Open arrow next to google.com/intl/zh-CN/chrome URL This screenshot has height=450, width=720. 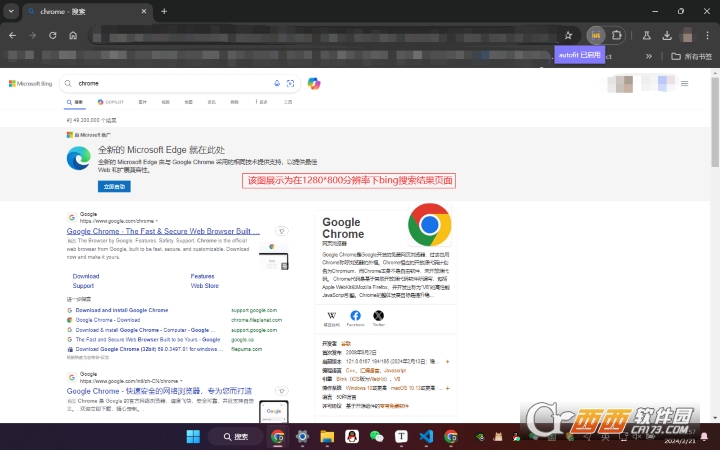[181, 381]
